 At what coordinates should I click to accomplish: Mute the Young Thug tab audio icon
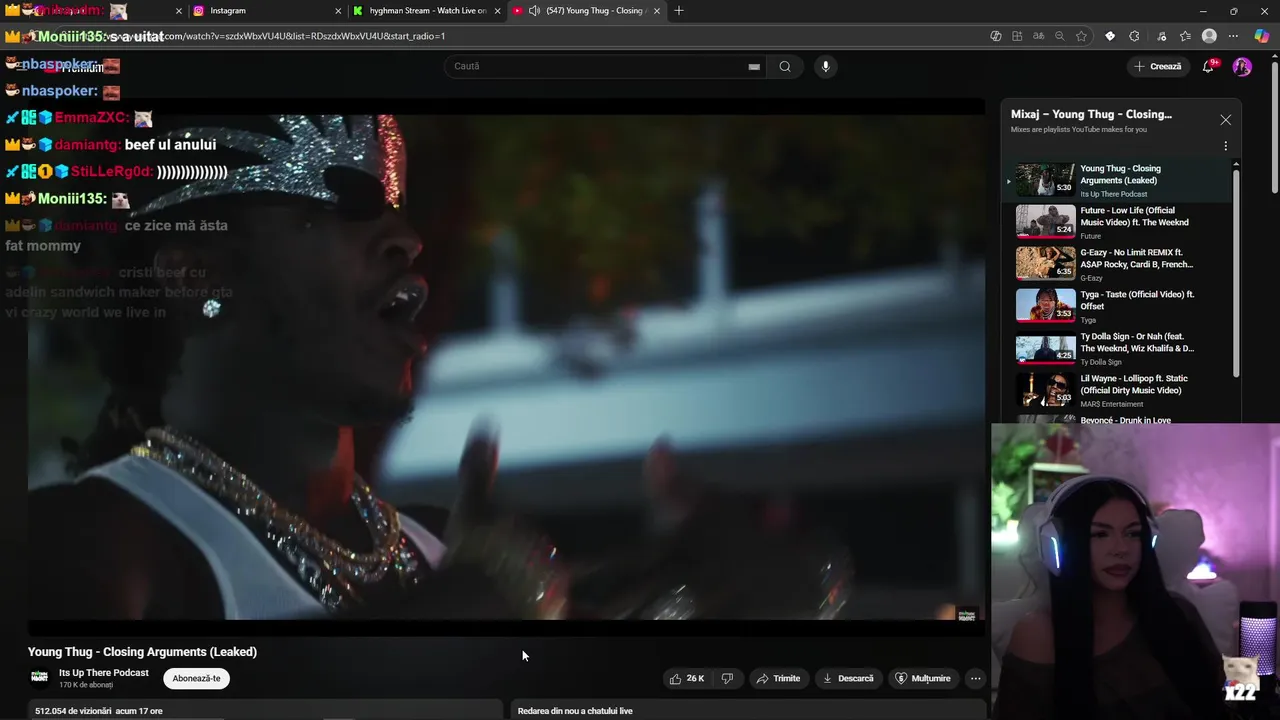point(534,11)
